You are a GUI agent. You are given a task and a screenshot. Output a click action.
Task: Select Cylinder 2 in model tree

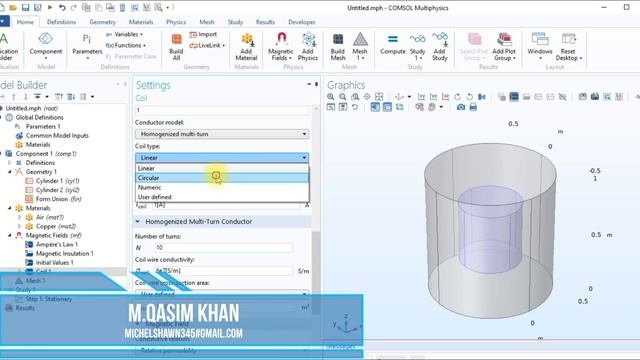coord(53,190)
